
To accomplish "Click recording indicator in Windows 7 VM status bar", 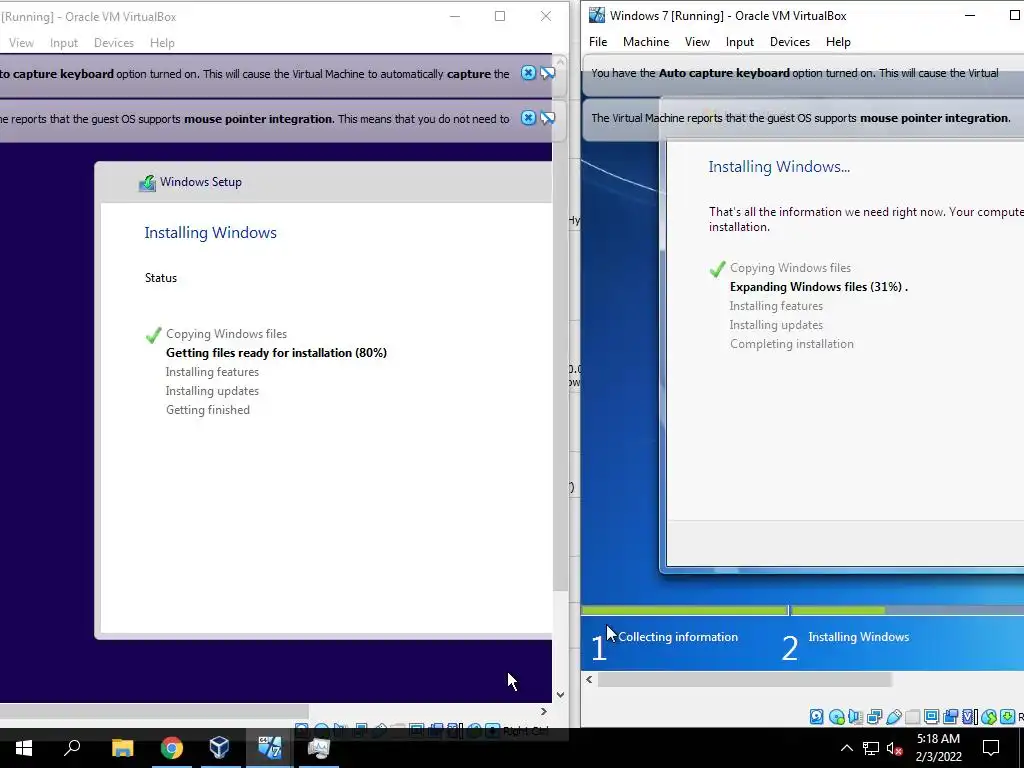I will tap(950, 717).
